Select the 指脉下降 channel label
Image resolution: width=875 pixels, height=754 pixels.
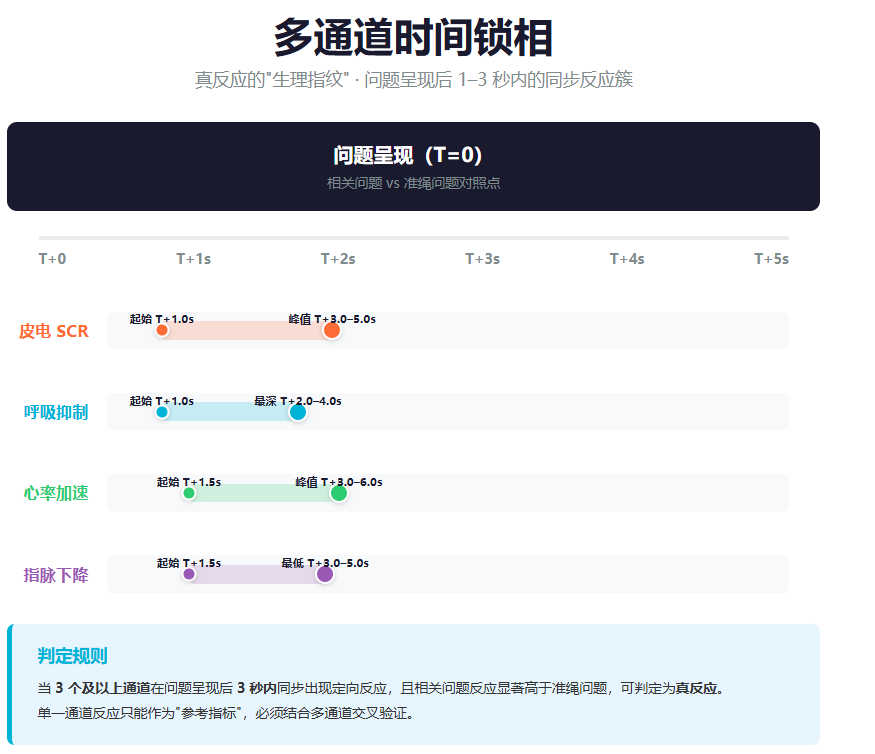[x=56, y=575]
